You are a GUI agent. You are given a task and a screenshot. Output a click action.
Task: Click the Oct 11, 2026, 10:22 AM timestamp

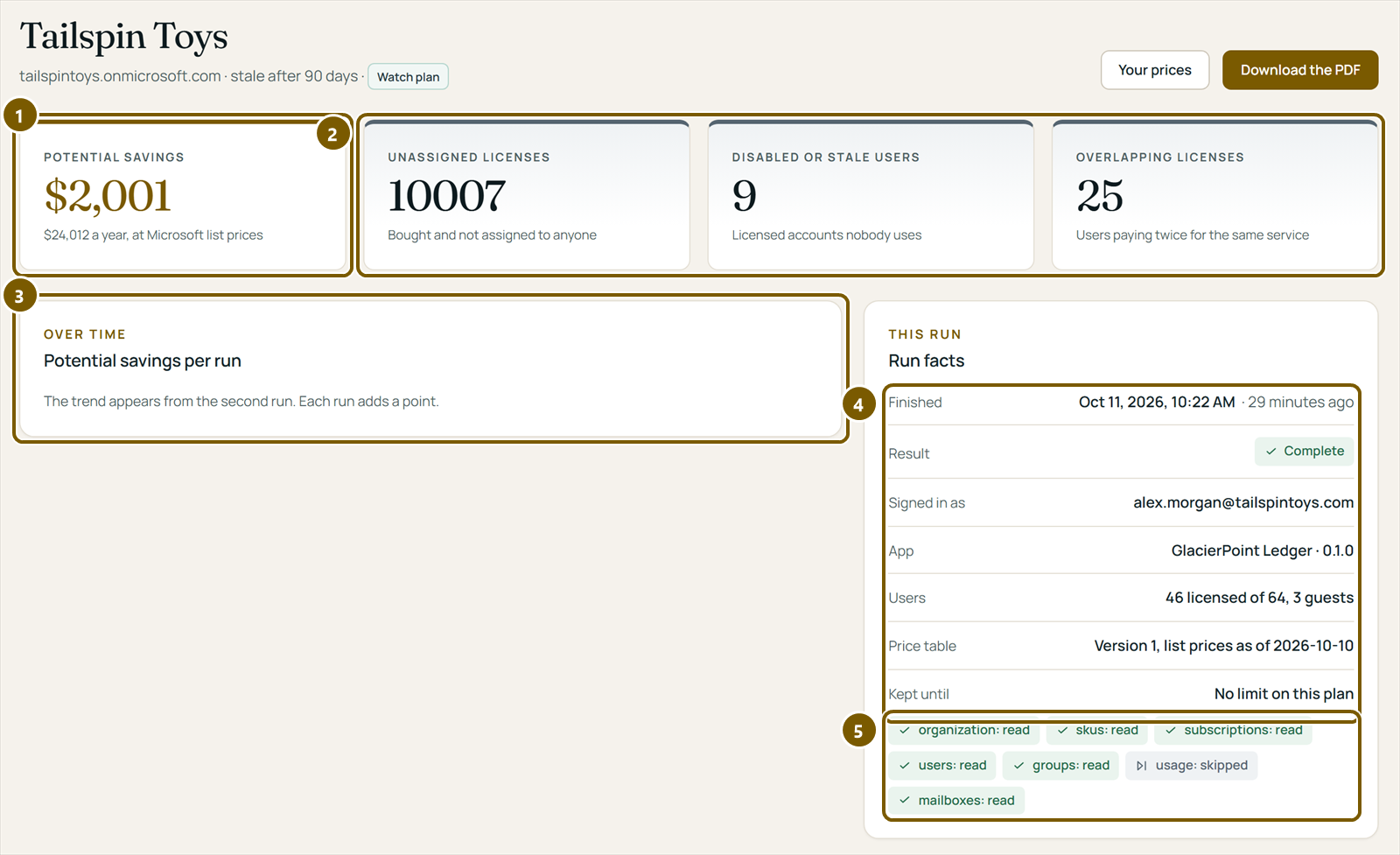pos(1157,403)
